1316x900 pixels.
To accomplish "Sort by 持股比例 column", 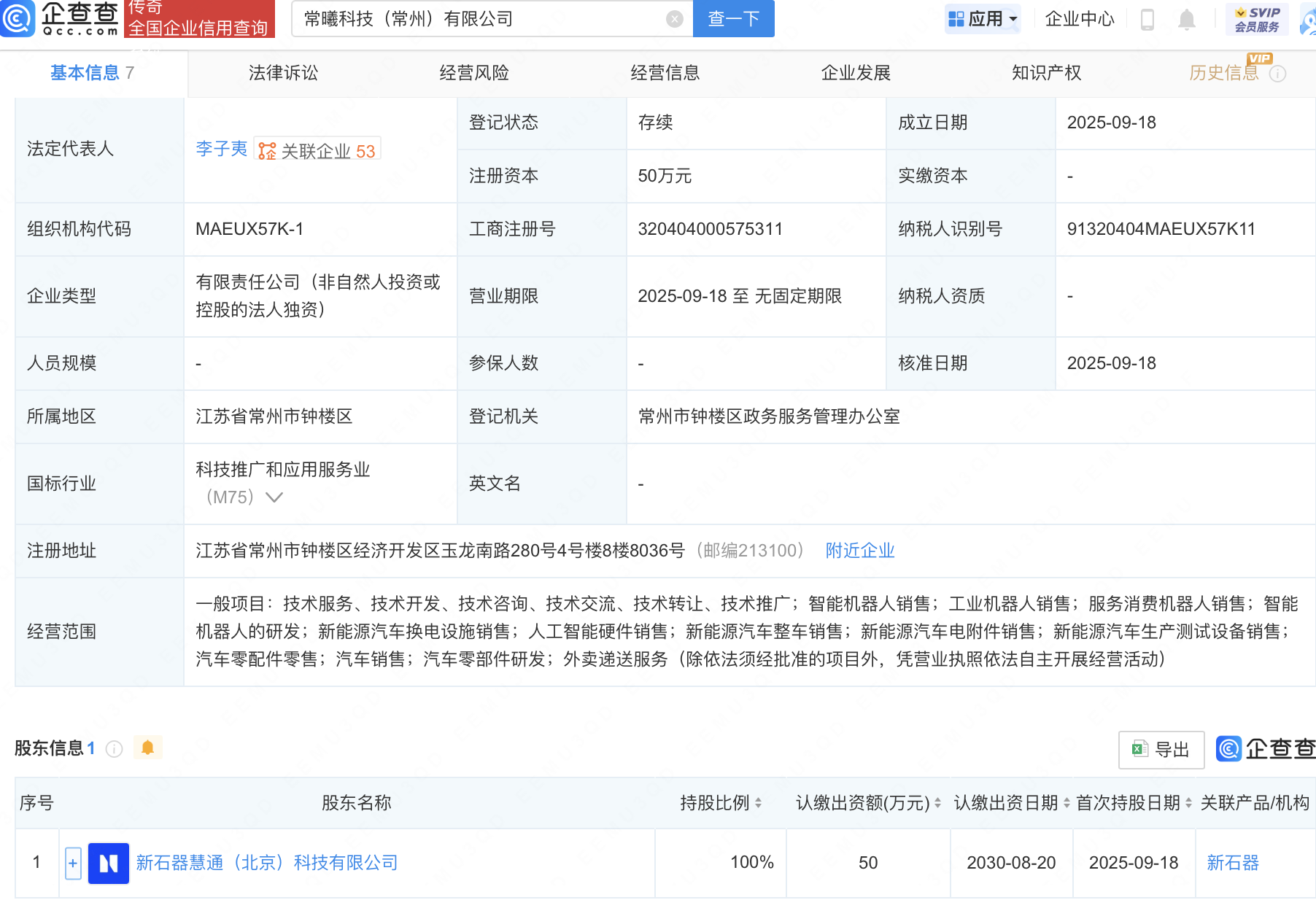I will point(759,803).
